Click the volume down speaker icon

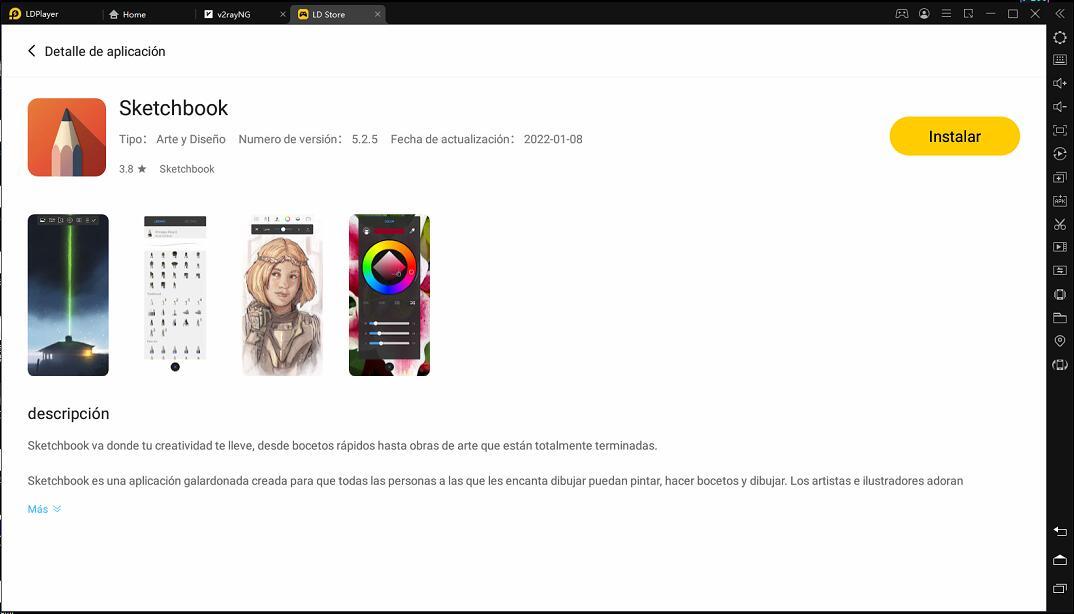[1060, 107]
